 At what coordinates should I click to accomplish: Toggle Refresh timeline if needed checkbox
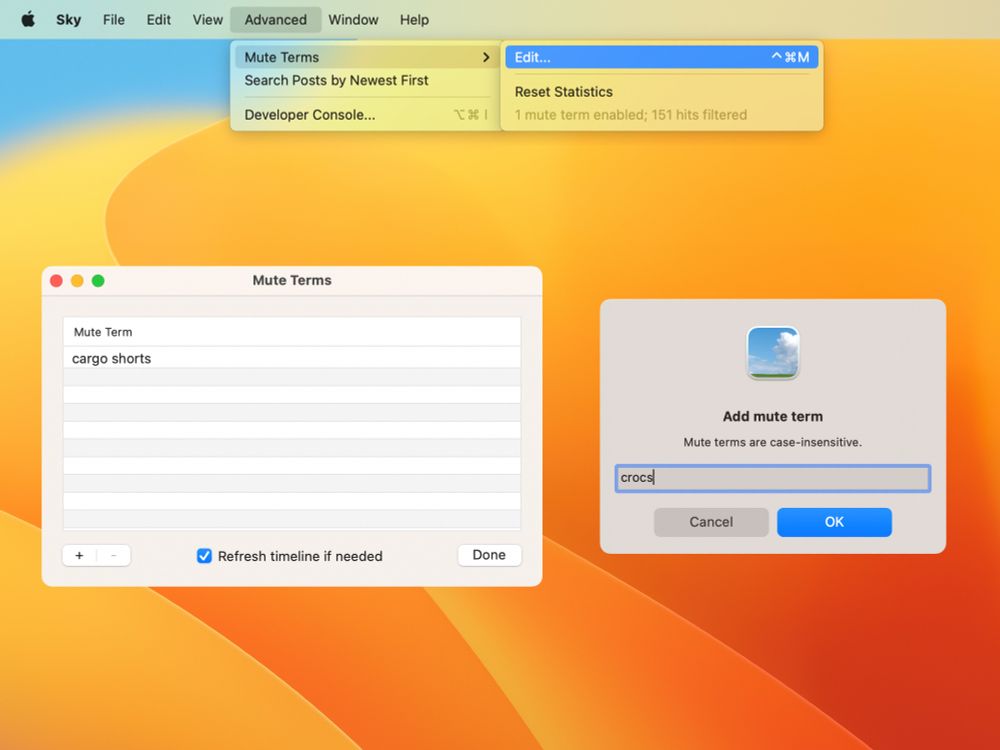(204, 556)
